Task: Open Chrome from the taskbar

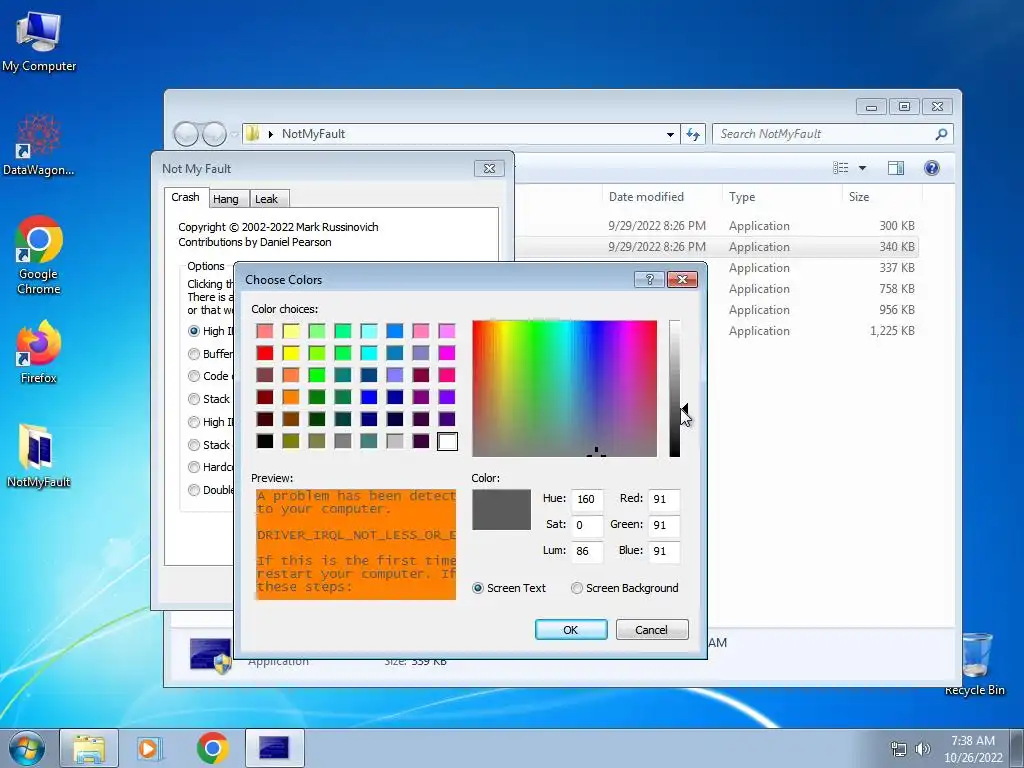Action: pos(212,748)
